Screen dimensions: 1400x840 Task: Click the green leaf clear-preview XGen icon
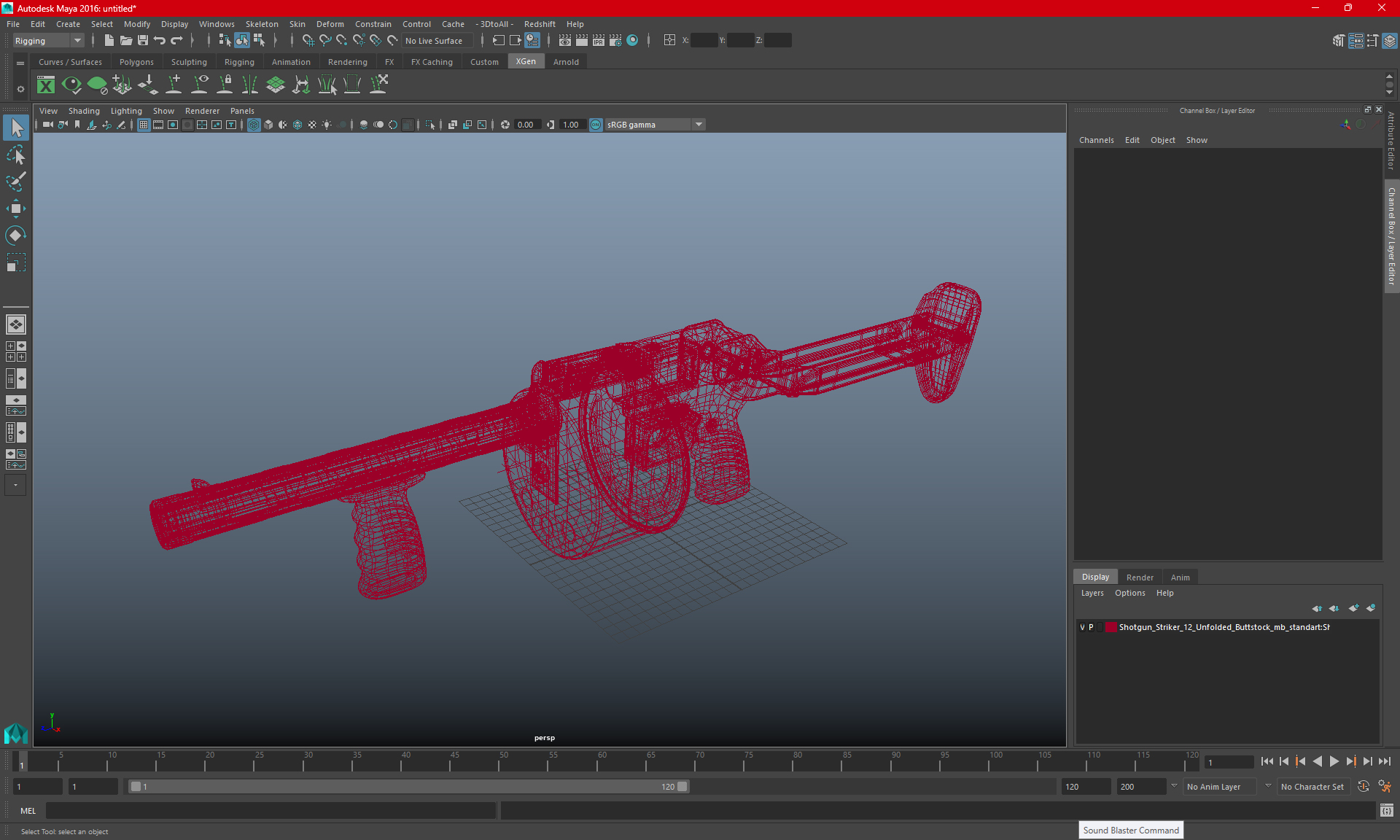point(97,85)
